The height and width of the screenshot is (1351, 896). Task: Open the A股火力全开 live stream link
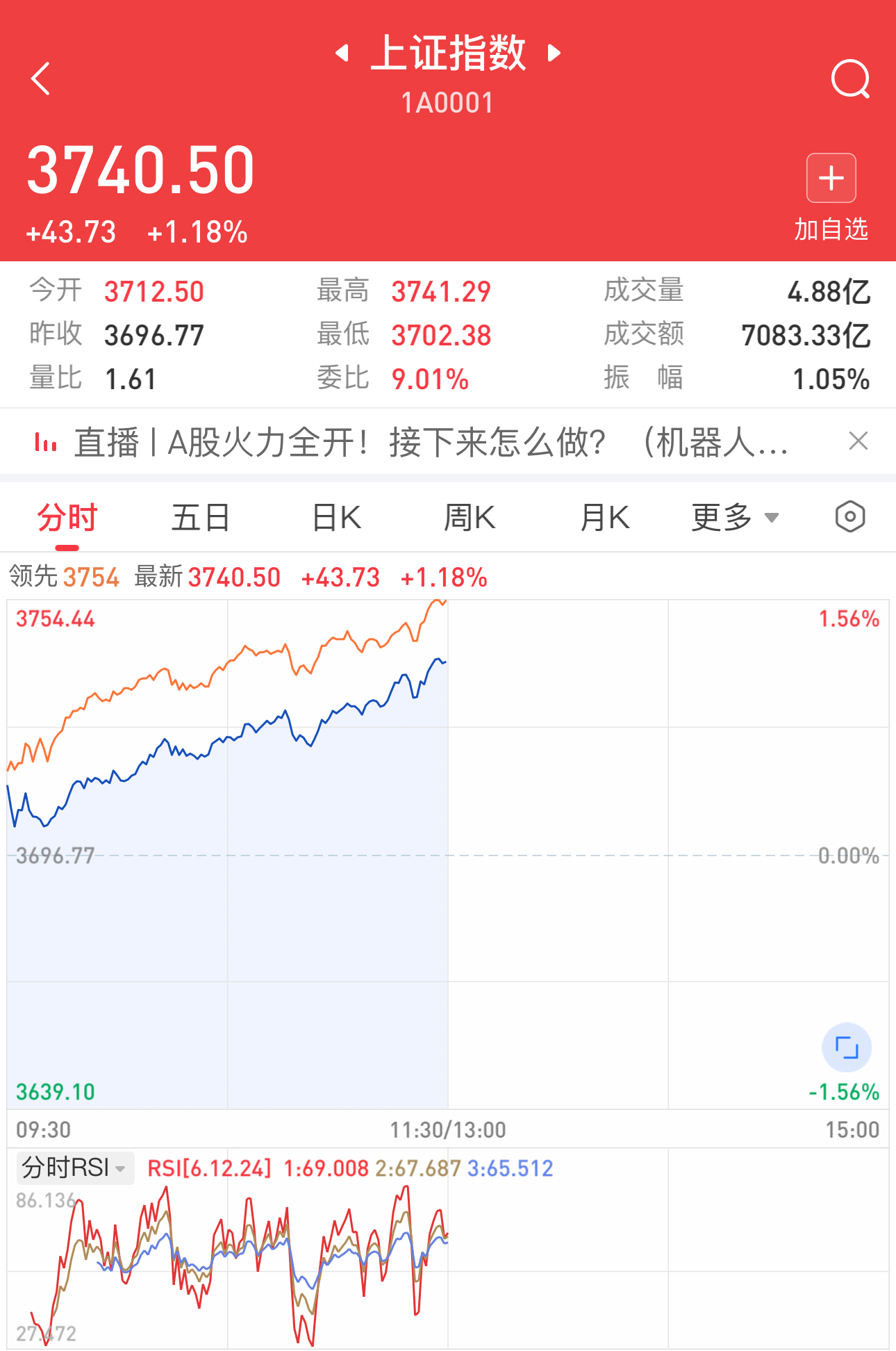pos(431,442)
